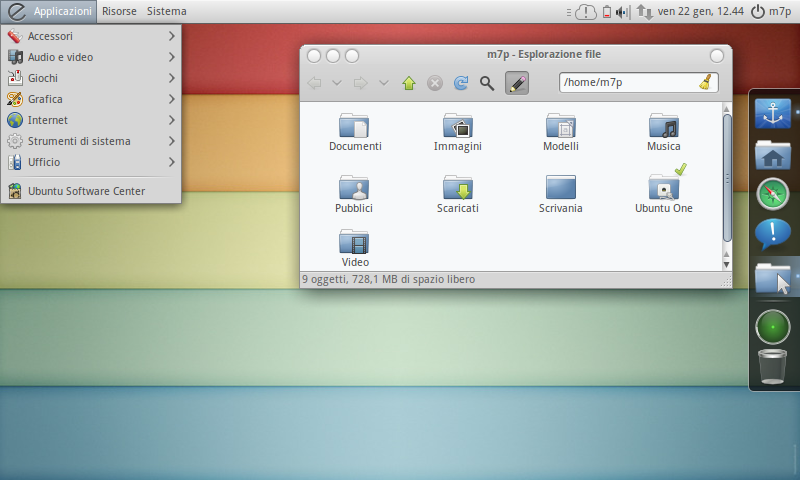Screen dimensions: 800x480
Task: Expand the Audio e video submenu
Action: pyautogui.click(x=91, y=57)
